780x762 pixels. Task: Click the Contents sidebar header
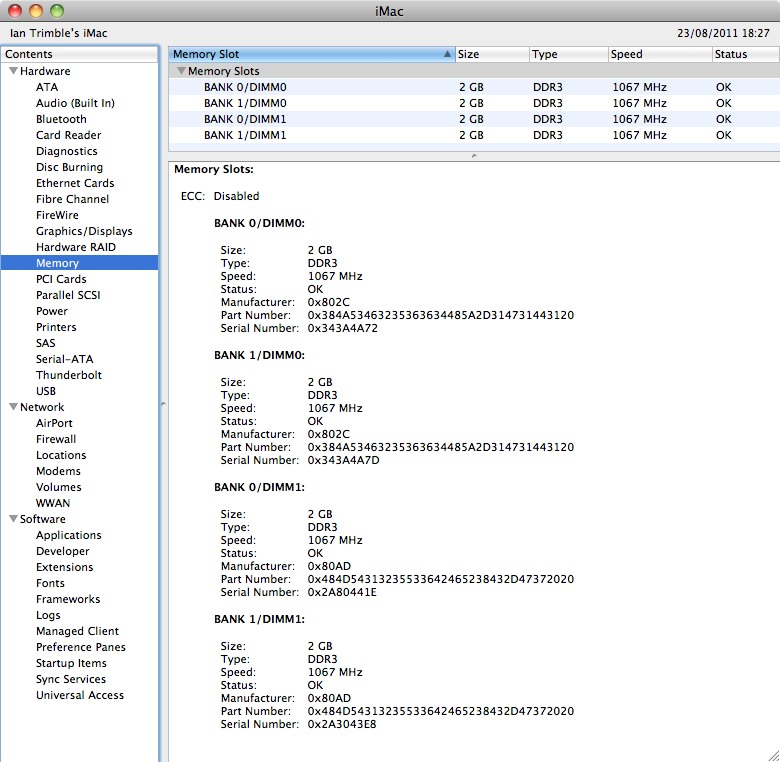[80, 54]
